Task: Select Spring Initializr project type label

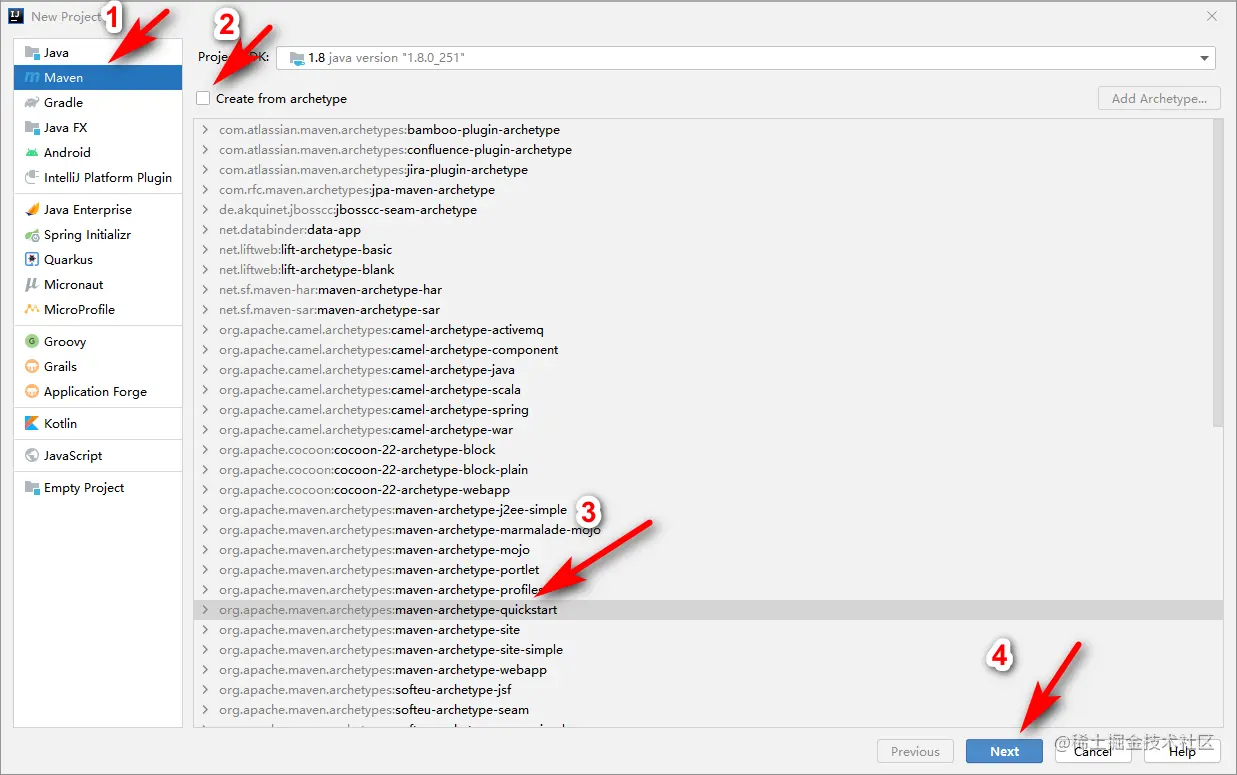Action: pyautogui.click(x=87, y=235)
